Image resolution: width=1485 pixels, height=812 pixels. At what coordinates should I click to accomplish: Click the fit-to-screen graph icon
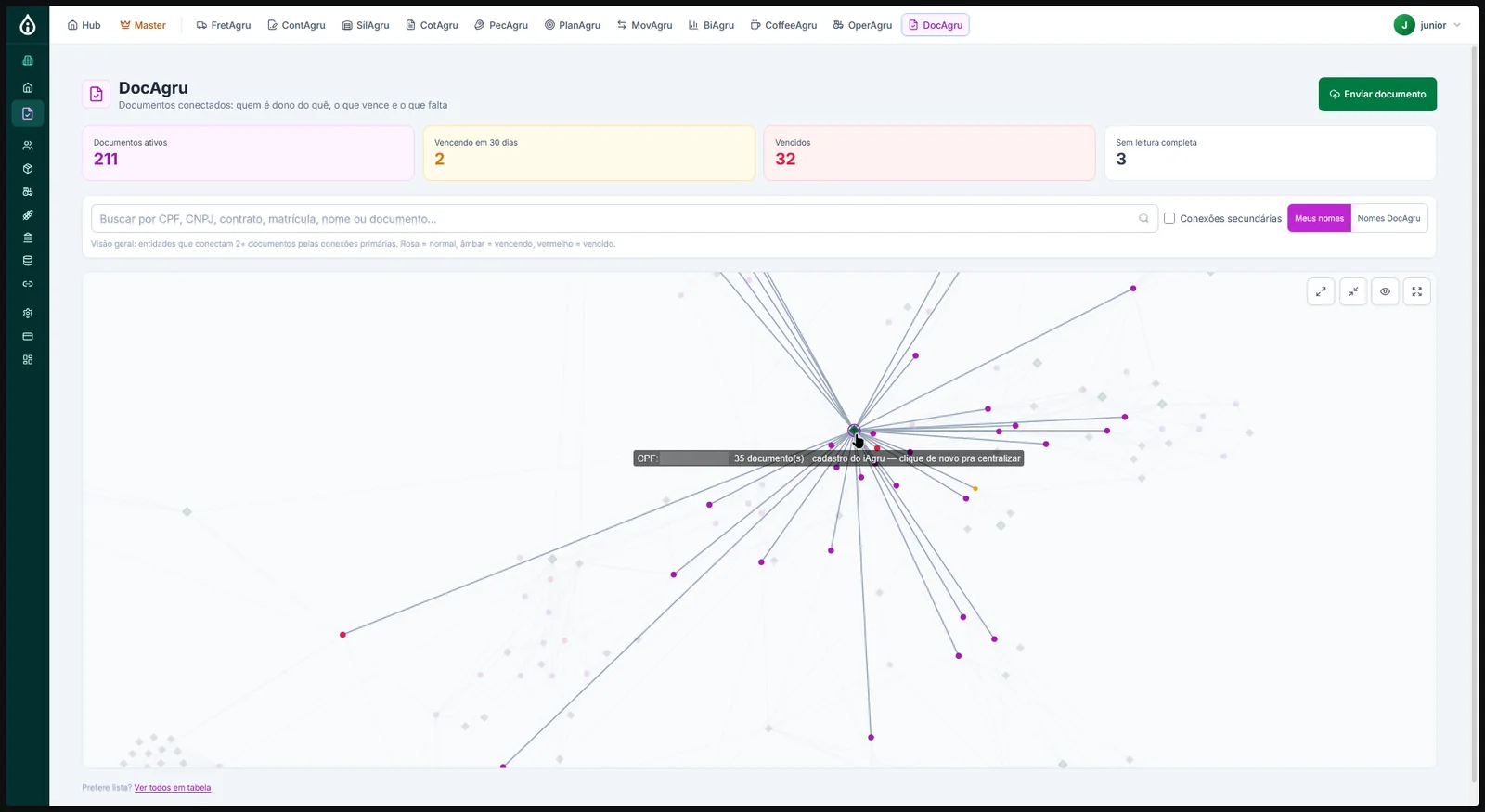[1417, 291]
